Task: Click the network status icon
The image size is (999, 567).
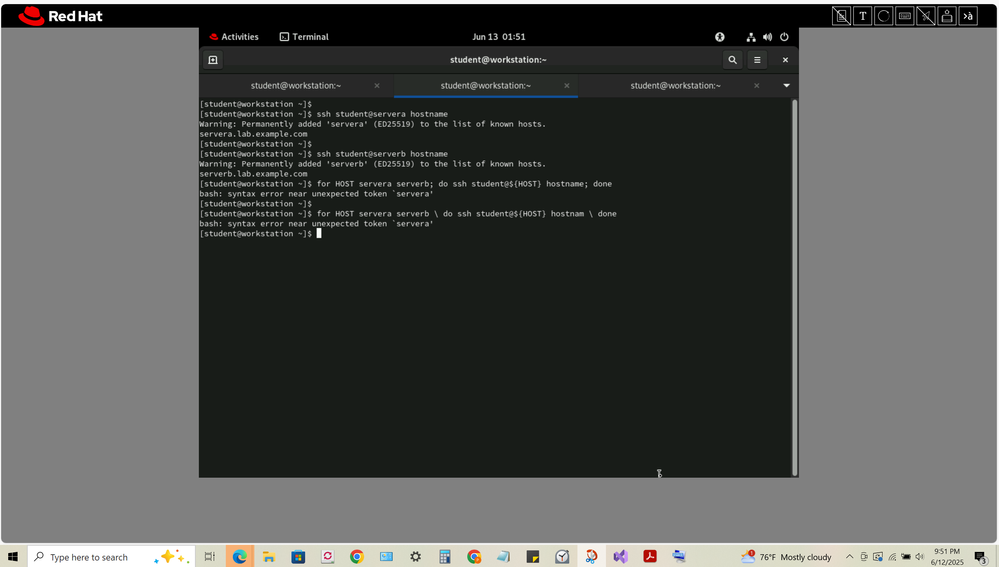Action: click(x=751, y=37)
